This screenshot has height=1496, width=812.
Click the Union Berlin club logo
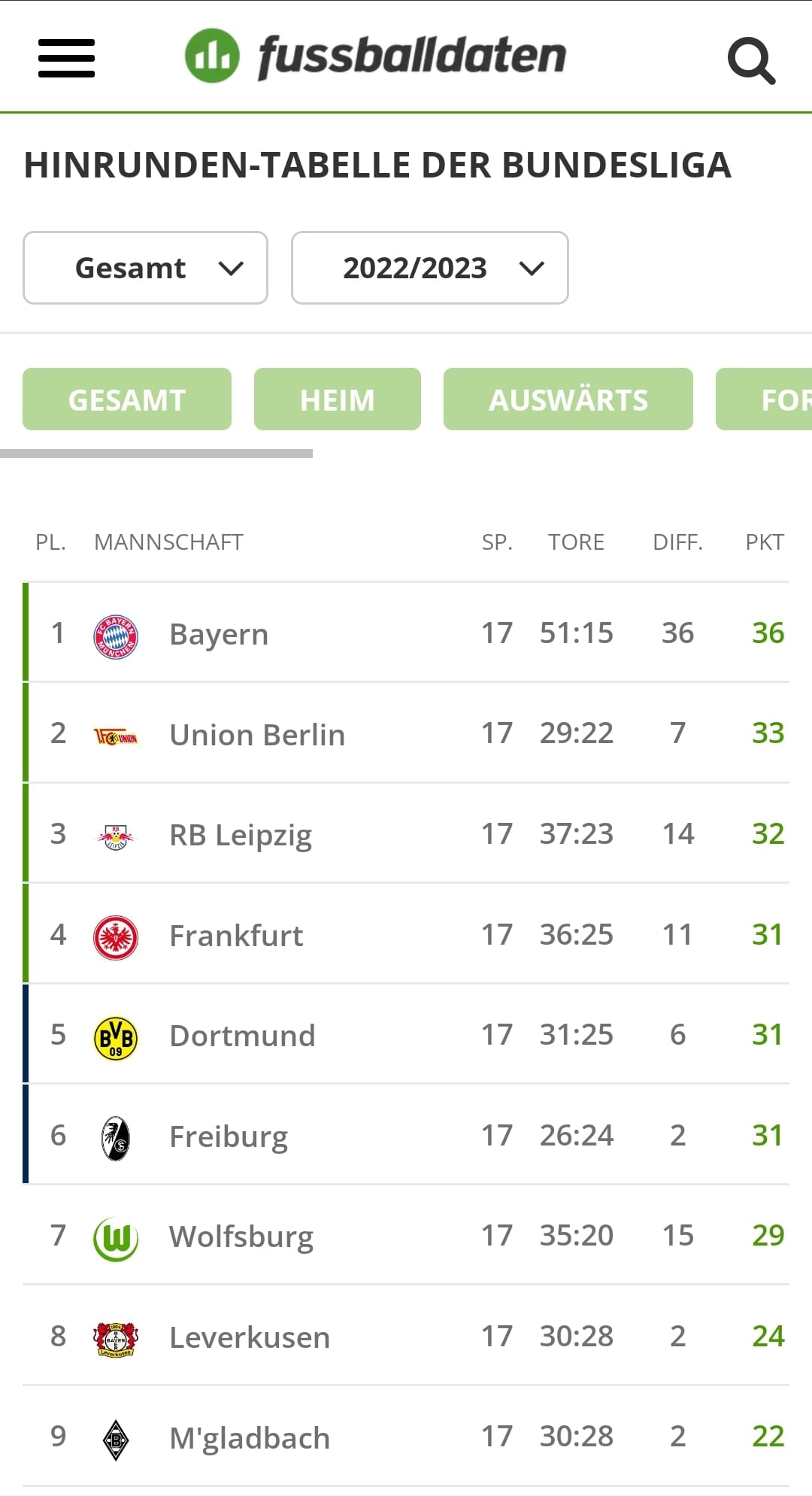tap(116, 736)
